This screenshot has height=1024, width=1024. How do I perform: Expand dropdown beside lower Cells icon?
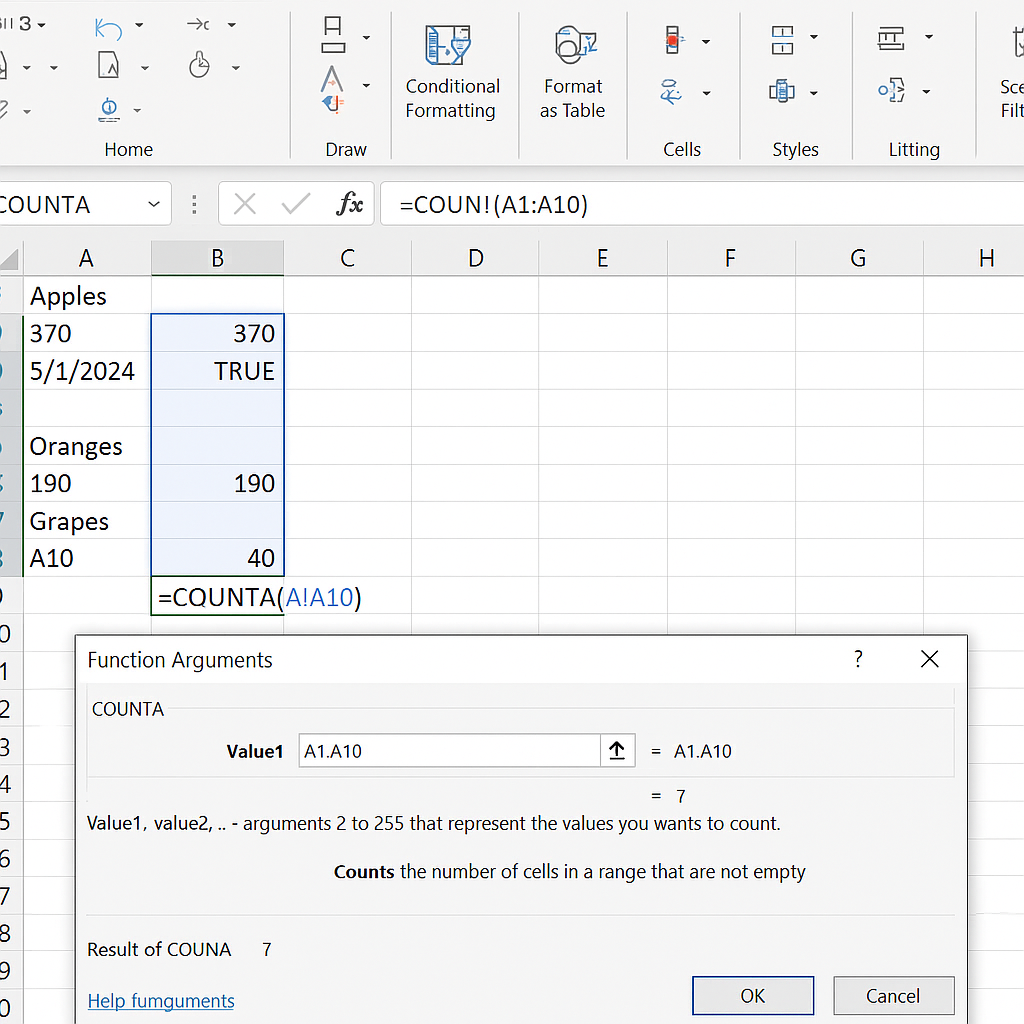pos(707,93)
